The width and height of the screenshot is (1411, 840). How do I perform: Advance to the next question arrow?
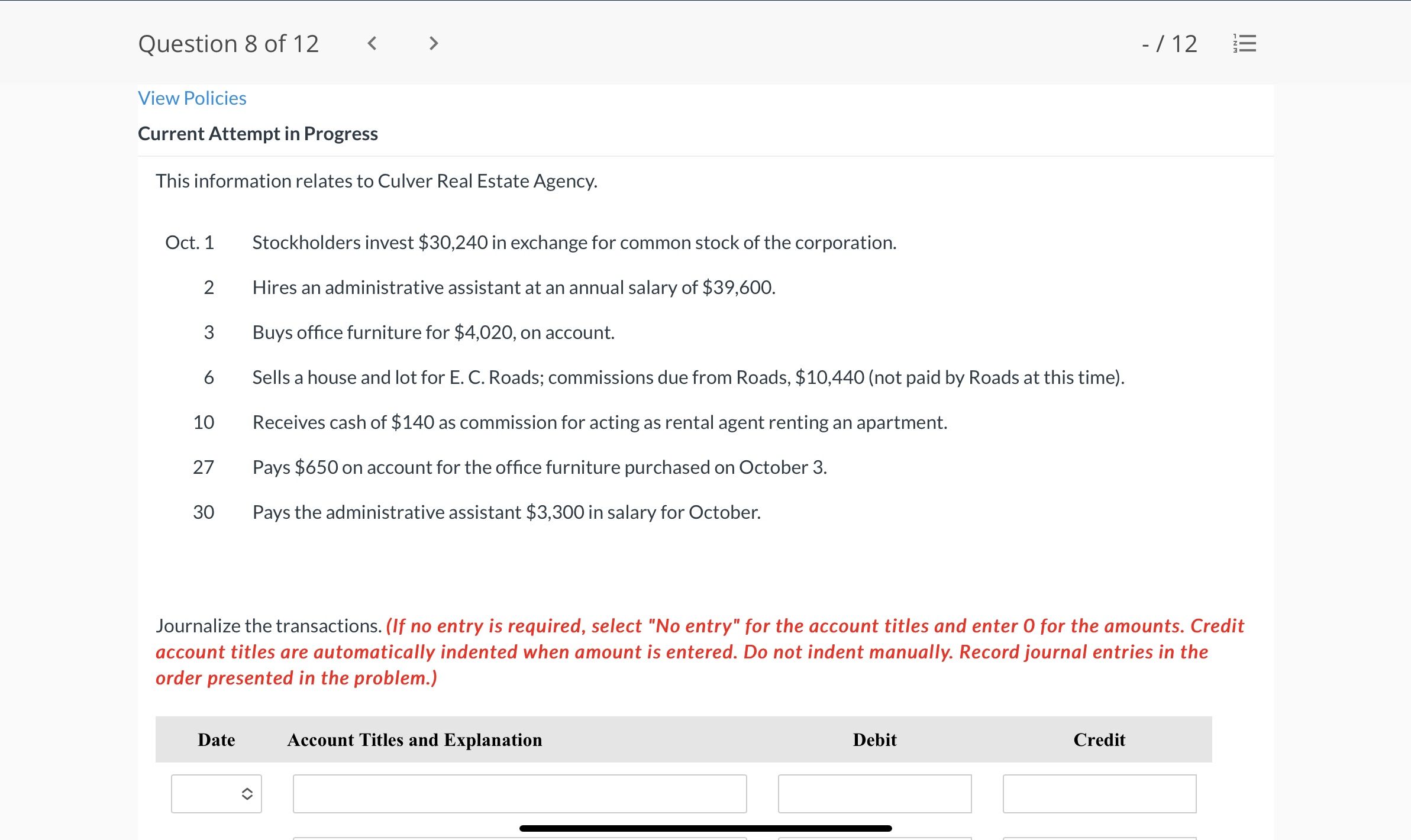433,43
